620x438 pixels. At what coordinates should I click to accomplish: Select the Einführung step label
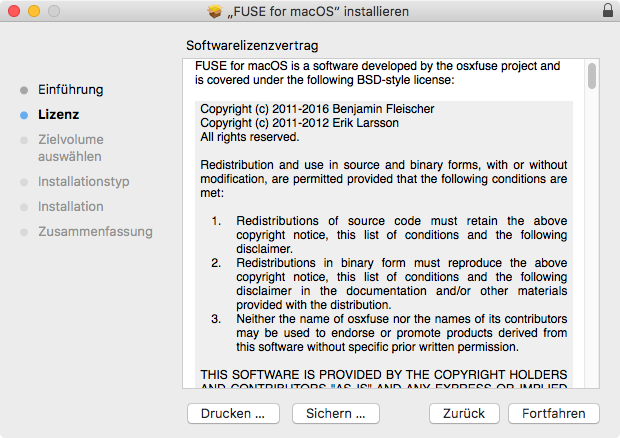click(x=70, y=90)
